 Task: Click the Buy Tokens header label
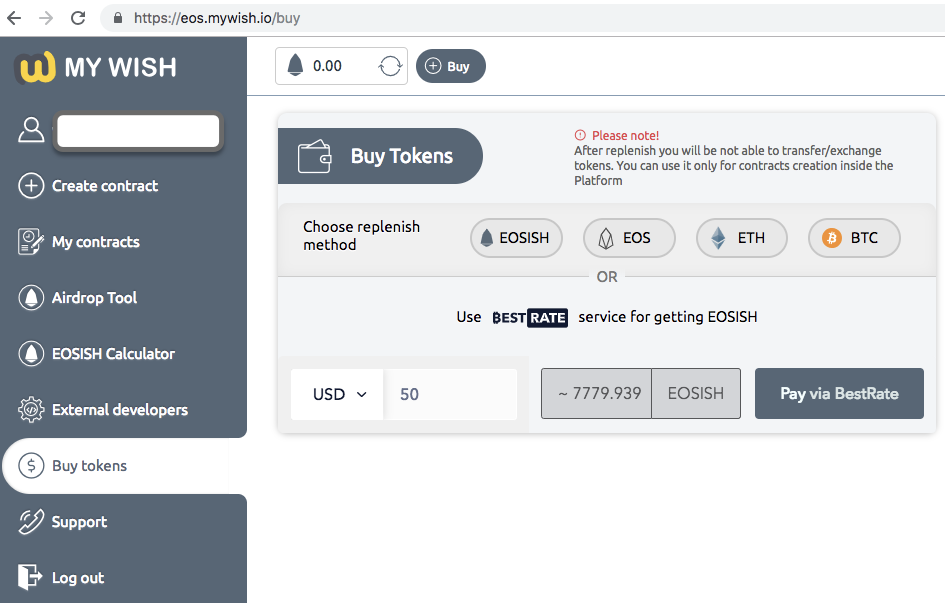pyautogui.click(x=402, y=156)
